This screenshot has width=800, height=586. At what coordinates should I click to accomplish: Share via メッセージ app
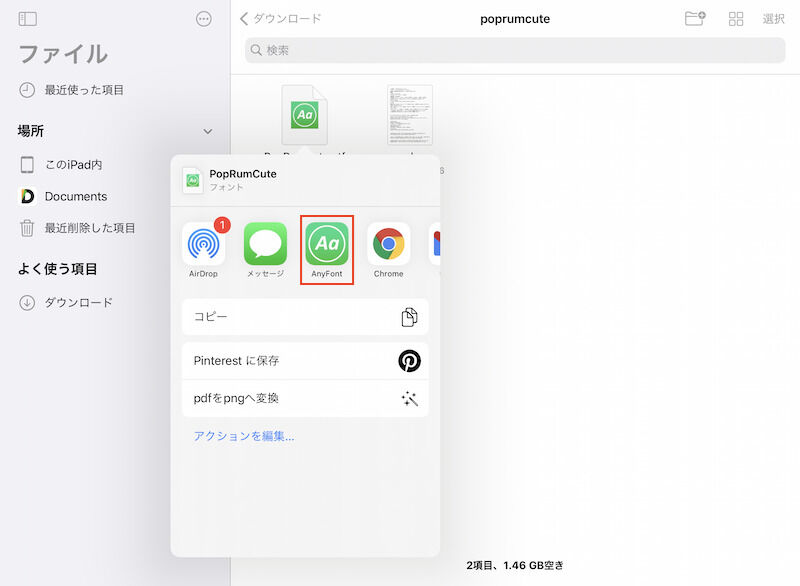pos(265,249)
